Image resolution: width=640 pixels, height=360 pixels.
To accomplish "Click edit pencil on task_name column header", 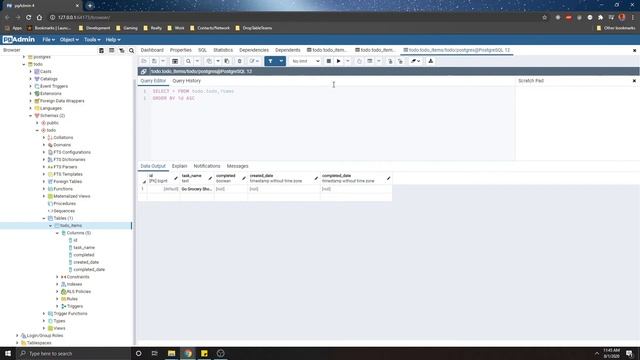I will [210, 178].
